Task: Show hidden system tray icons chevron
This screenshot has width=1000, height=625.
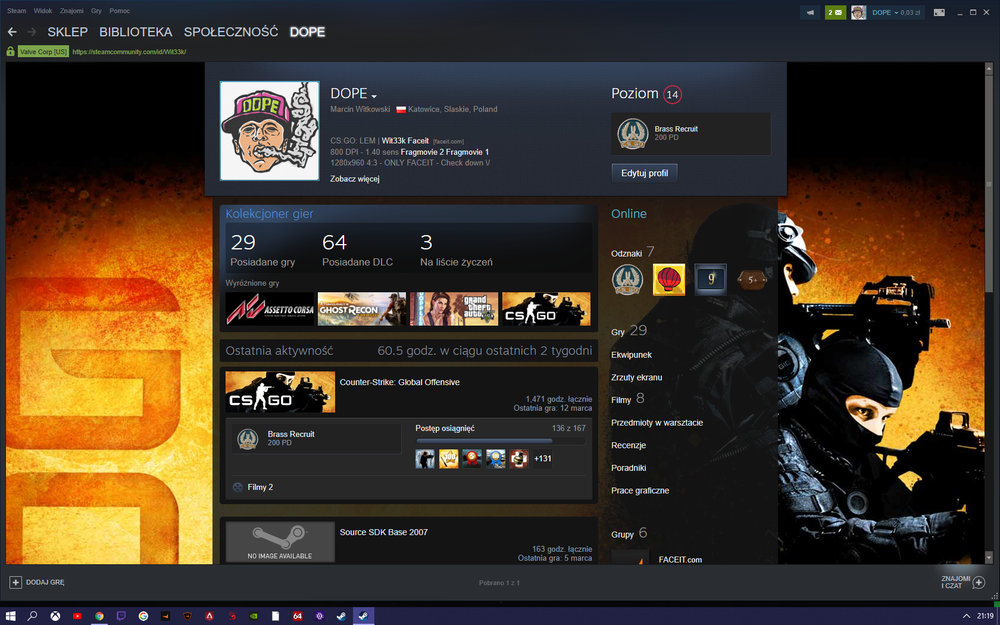Action: click(965, 616)
